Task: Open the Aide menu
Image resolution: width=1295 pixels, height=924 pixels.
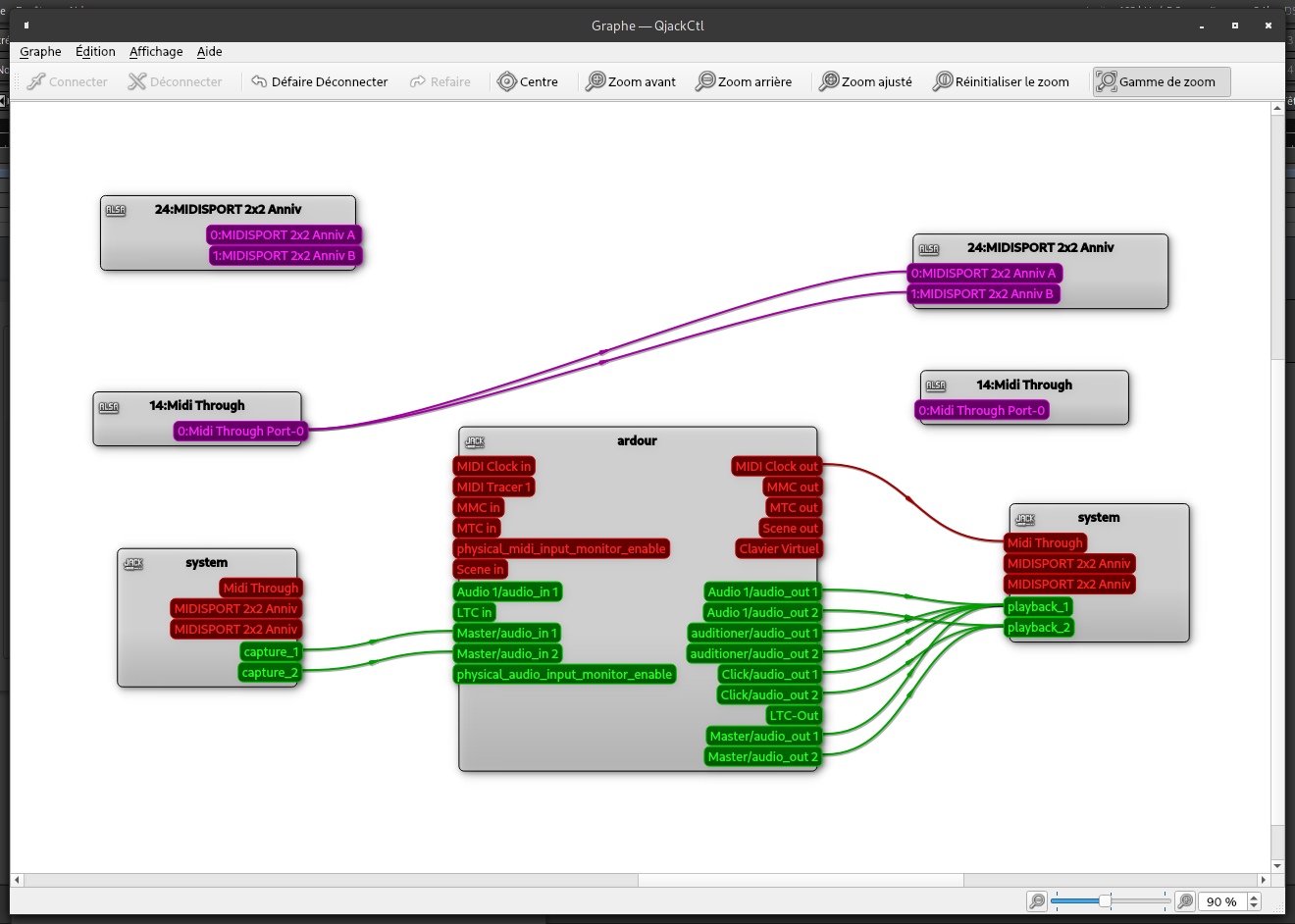Action: click(x=209, y=52)
